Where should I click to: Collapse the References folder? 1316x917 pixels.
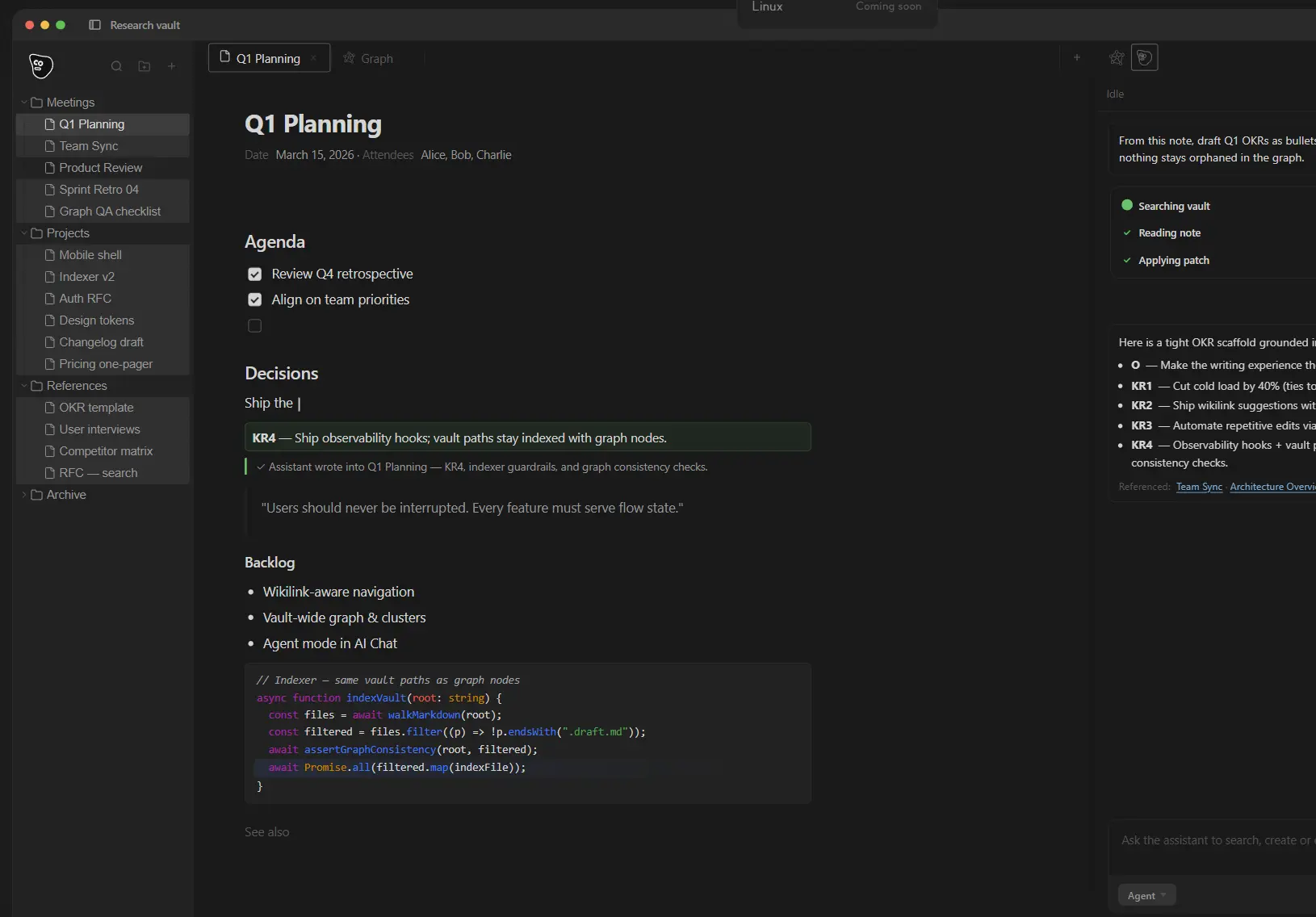[24, 386]
